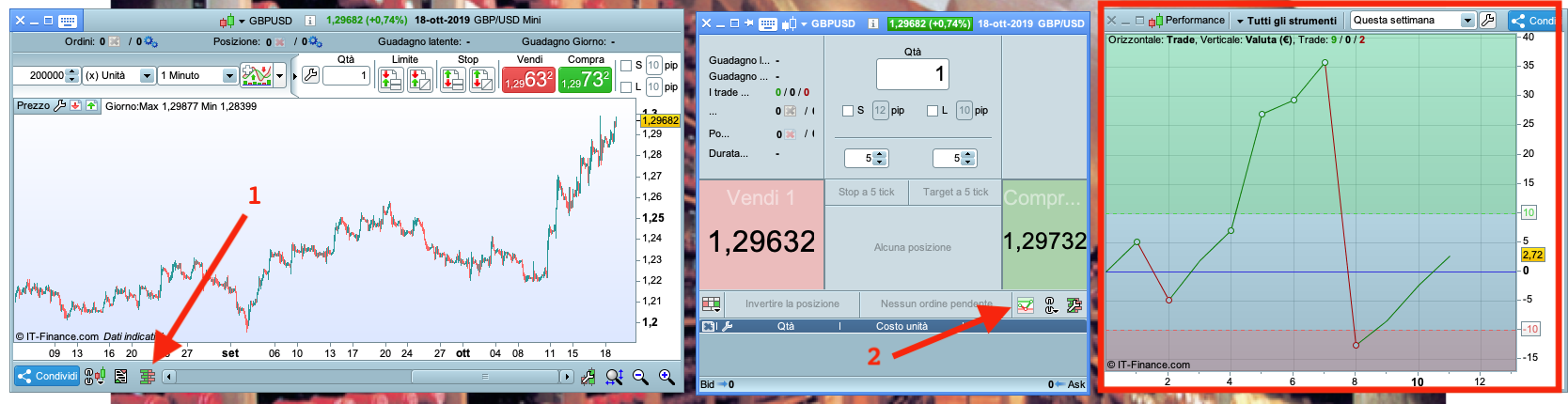Toggle the L limit checkbox in chart window
Screen dimensions: 1568x404
(626, 87)
